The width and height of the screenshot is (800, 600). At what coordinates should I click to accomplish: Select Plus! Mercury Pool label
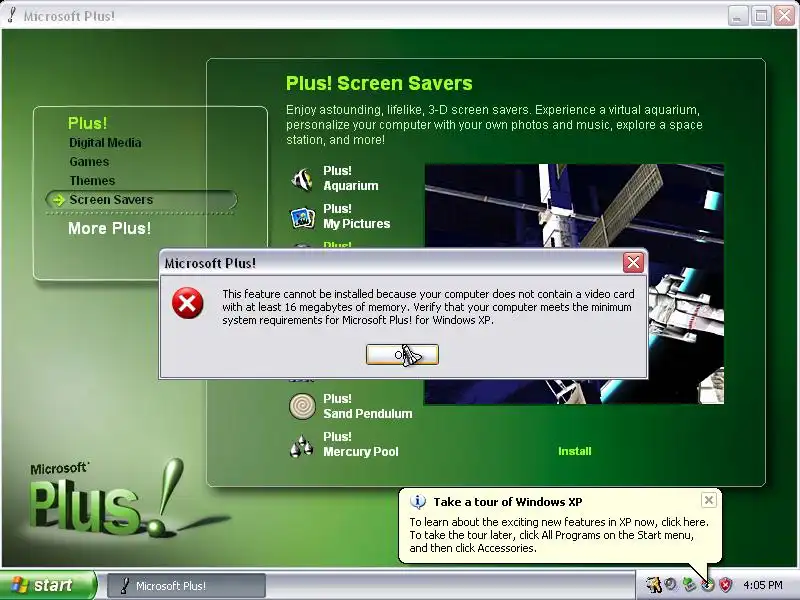pyautogui.click(x=360, y=444)
